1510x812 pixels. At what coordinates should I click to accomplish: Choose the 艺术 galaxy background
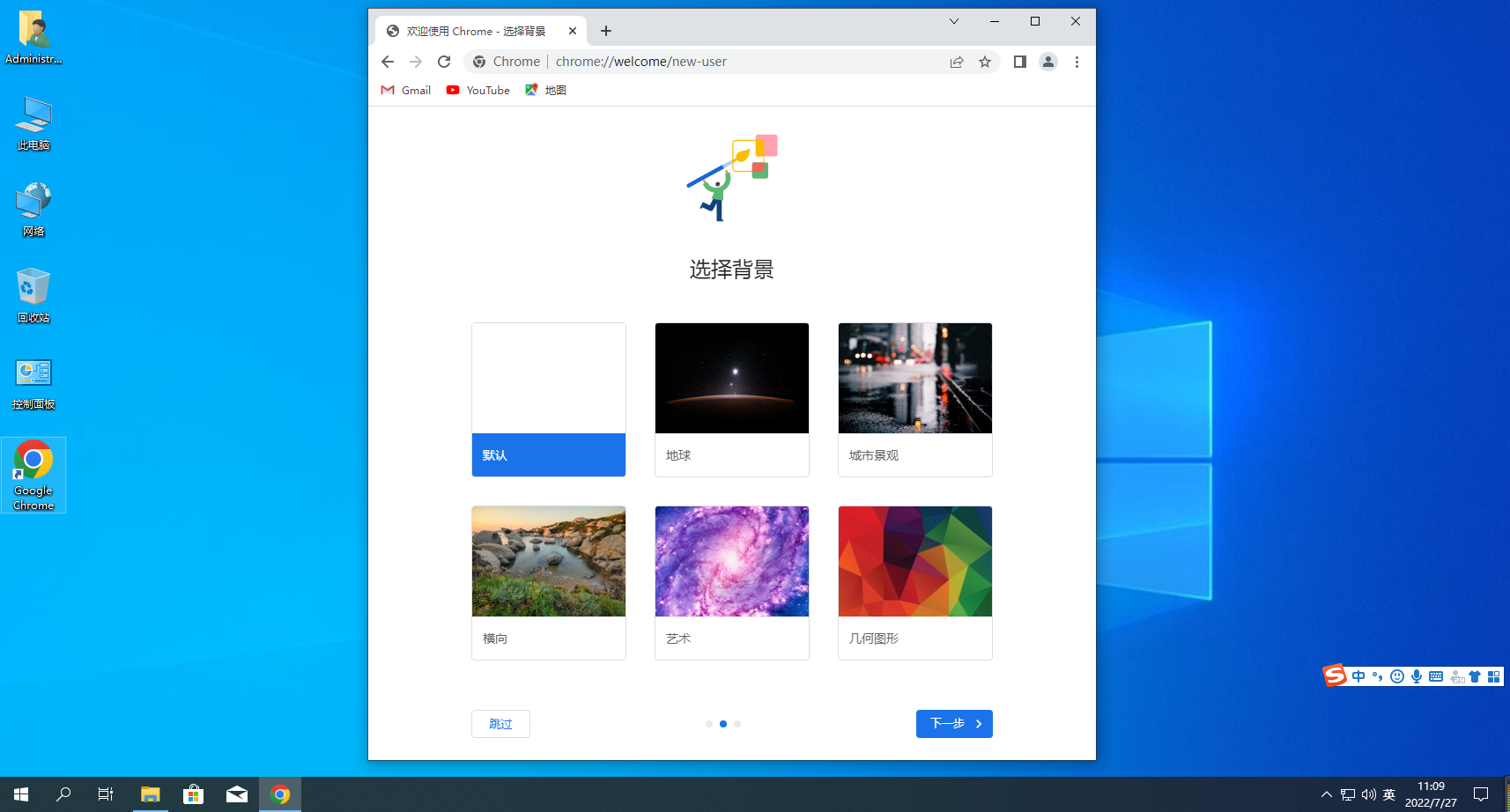coord(732,583)
